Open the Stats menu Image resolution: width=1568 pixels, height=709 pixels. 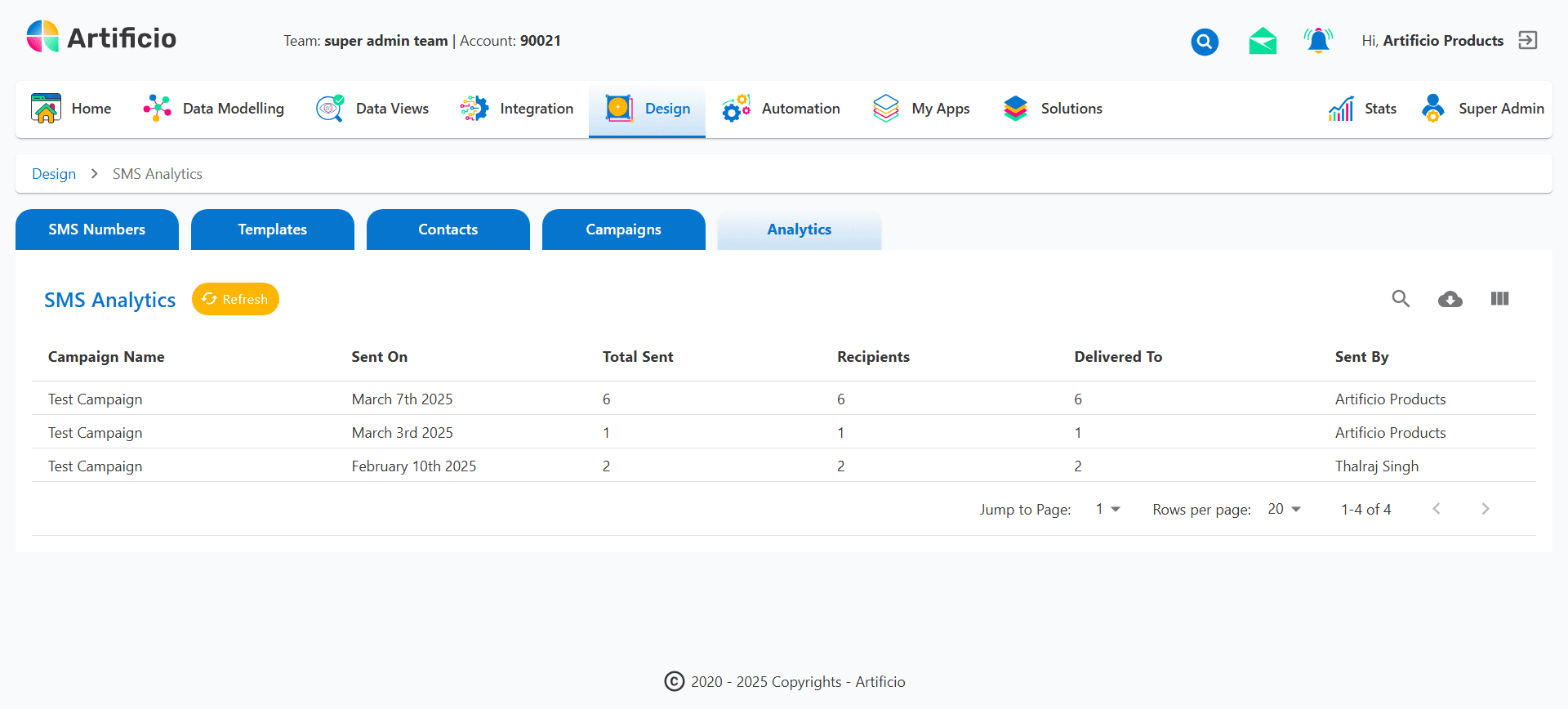pyautogui.click(x=1362, y=109)
